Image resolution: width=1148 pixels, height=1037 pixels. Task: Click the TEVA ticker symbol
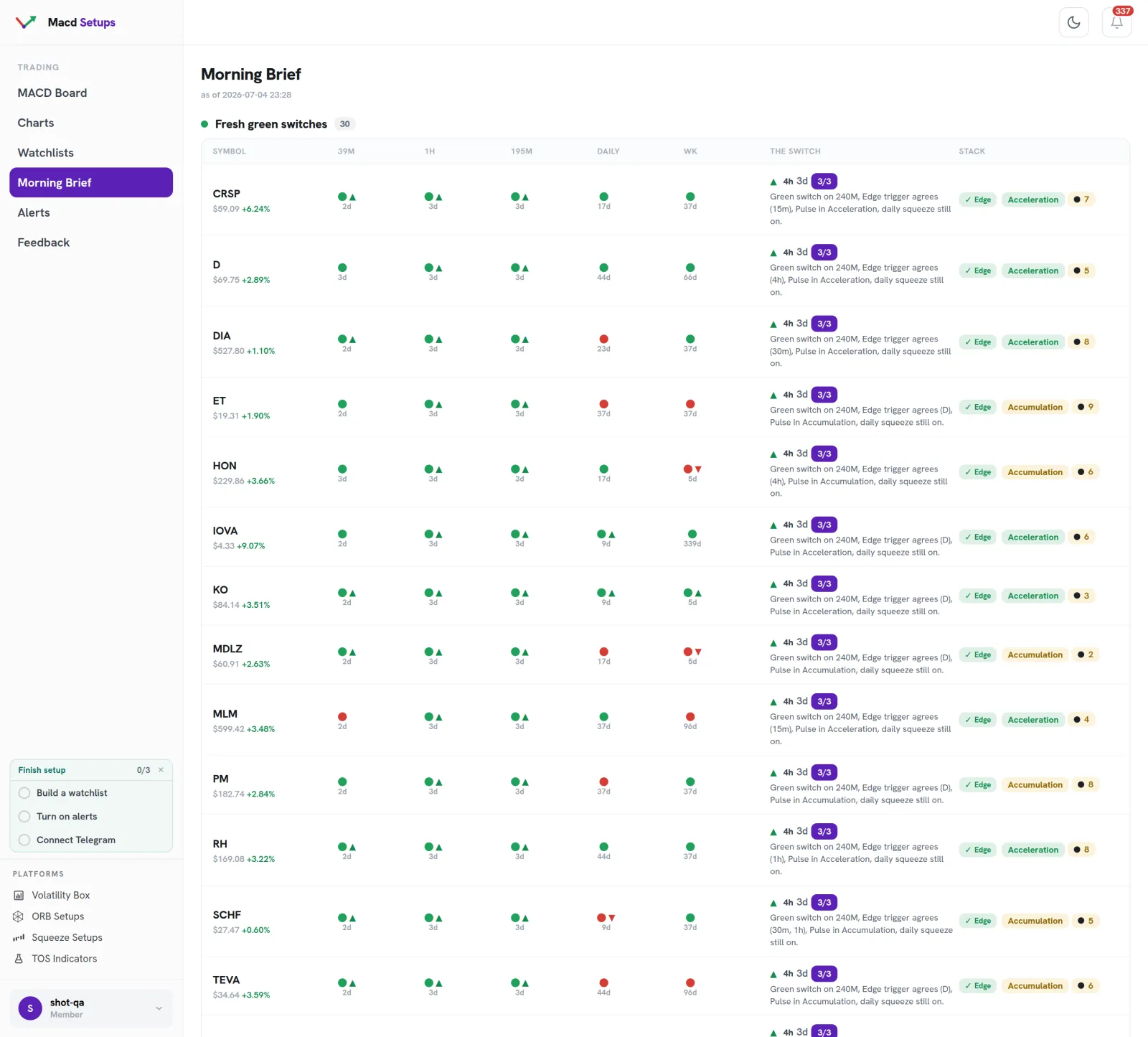[x=226, y=980]
